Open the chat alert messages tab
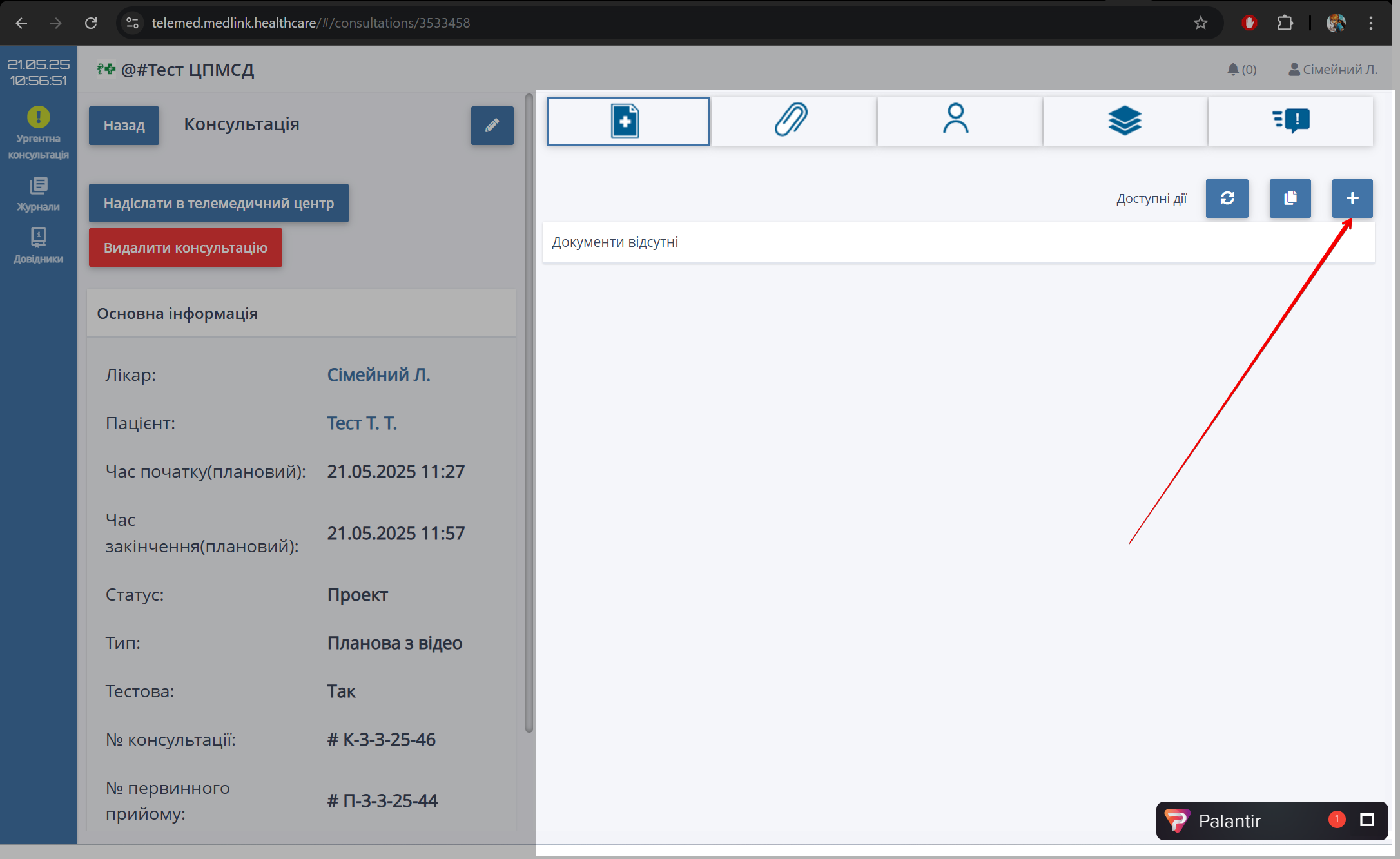Image resolution: width=1400 pixels, height=859 pixels. [x=1290, y=121]
